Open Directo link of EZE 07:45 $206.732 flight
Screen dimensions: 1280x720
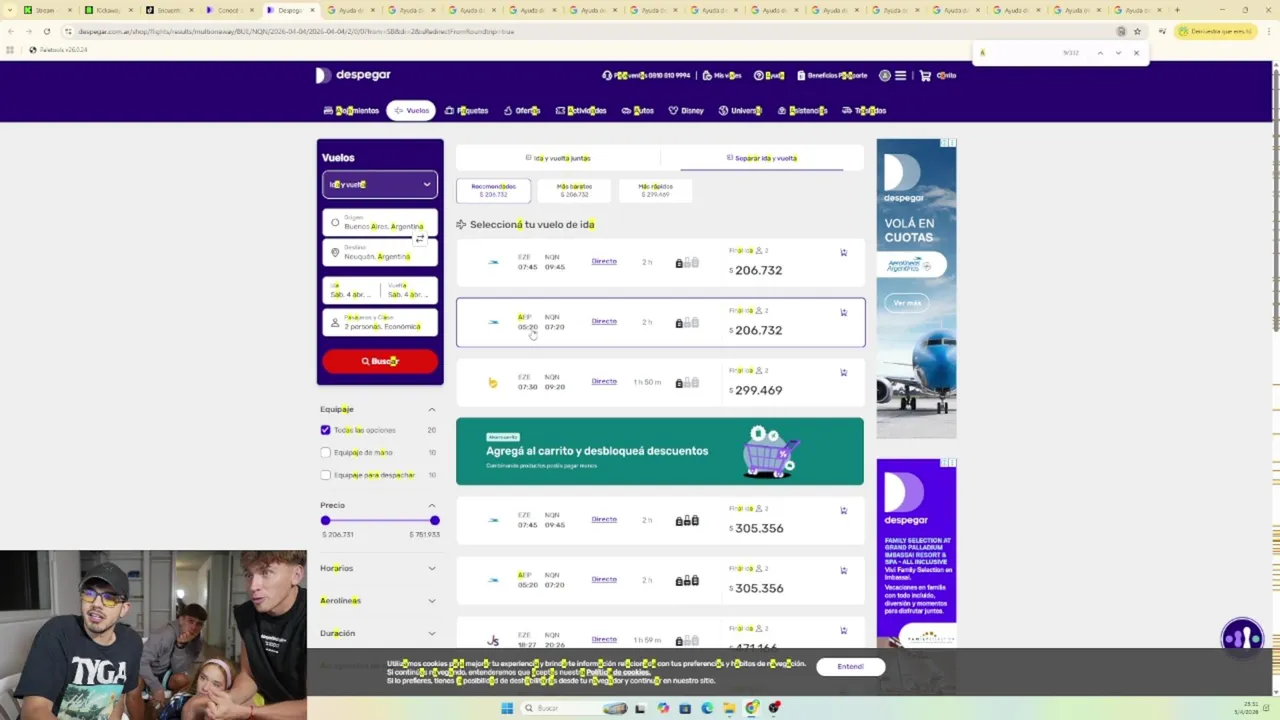[x=604, y=261]
